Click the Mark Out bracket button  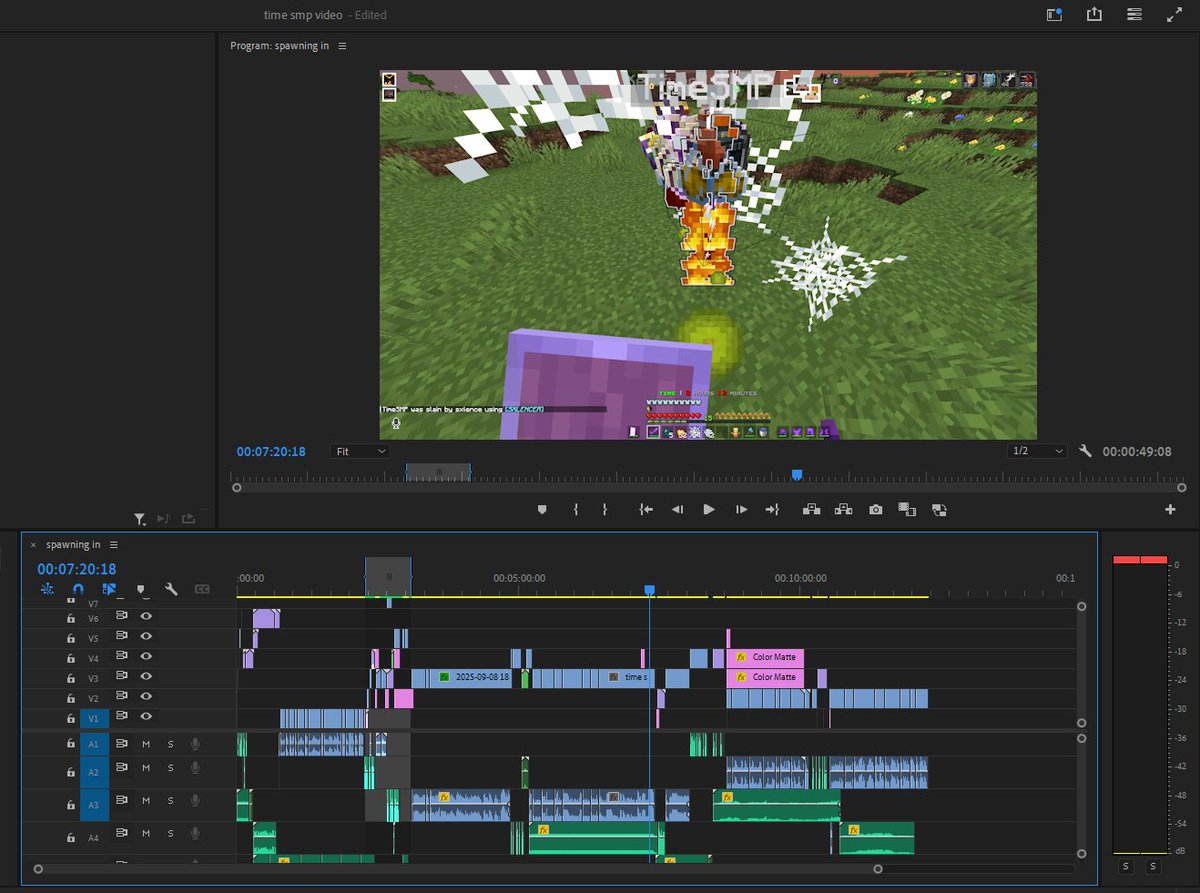click(x=605, y=509)
